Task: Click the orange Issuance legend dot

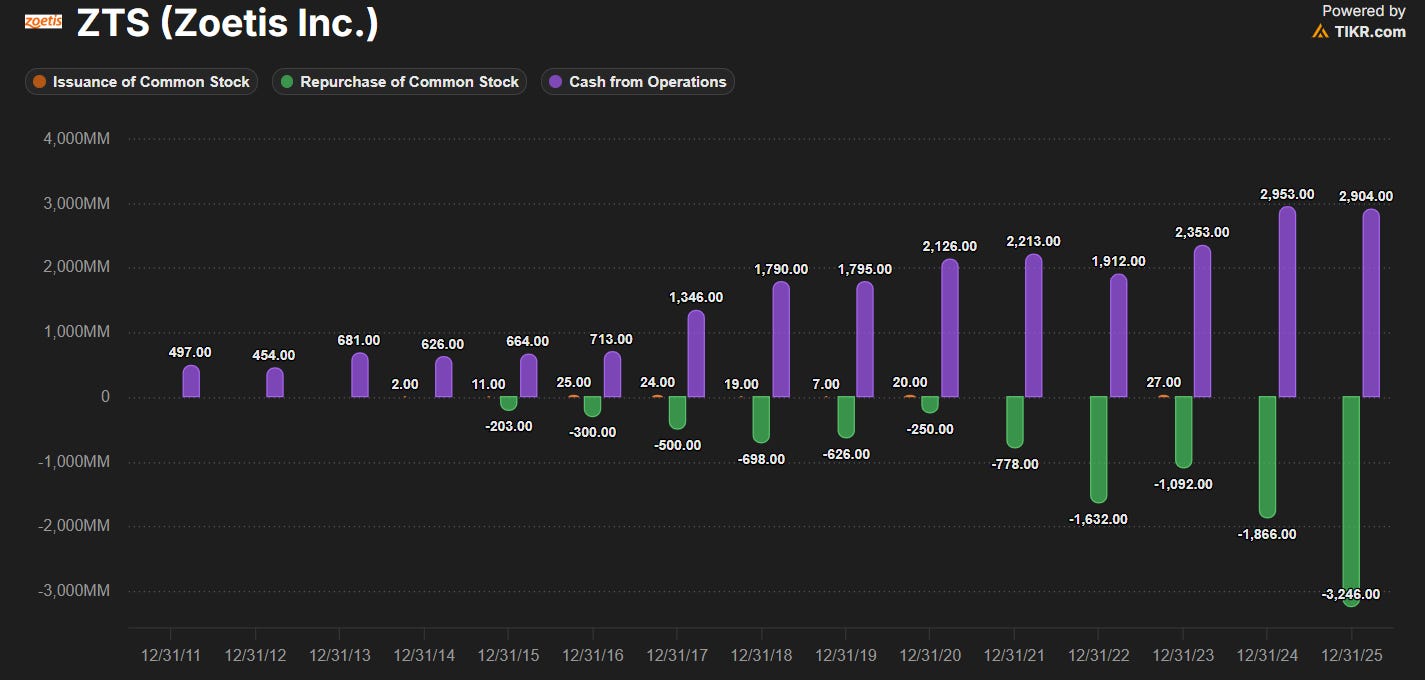Action: pos(40,82)
